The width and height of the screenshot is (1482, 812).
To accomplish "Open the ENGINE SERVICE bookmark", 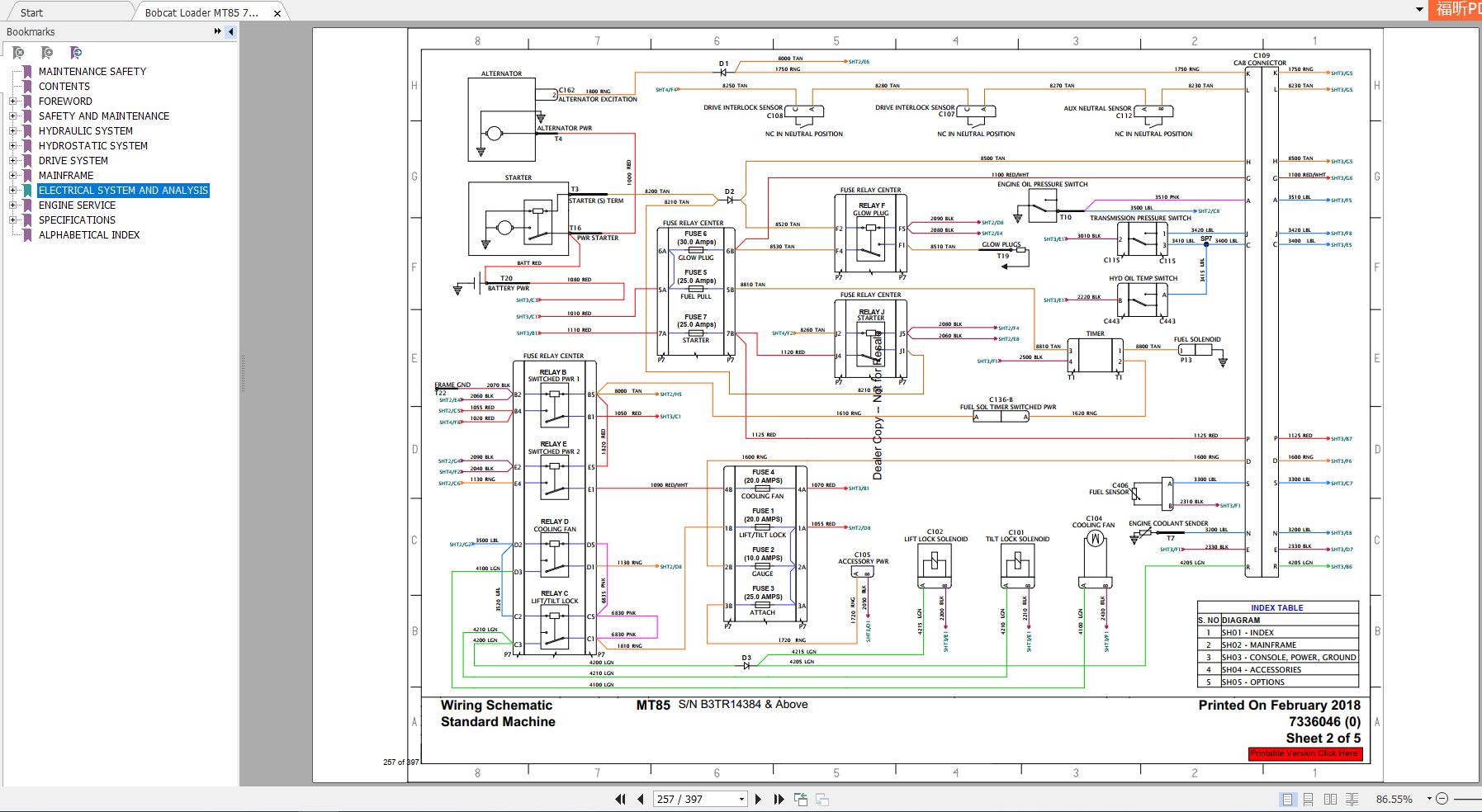I will pos(78,205).
